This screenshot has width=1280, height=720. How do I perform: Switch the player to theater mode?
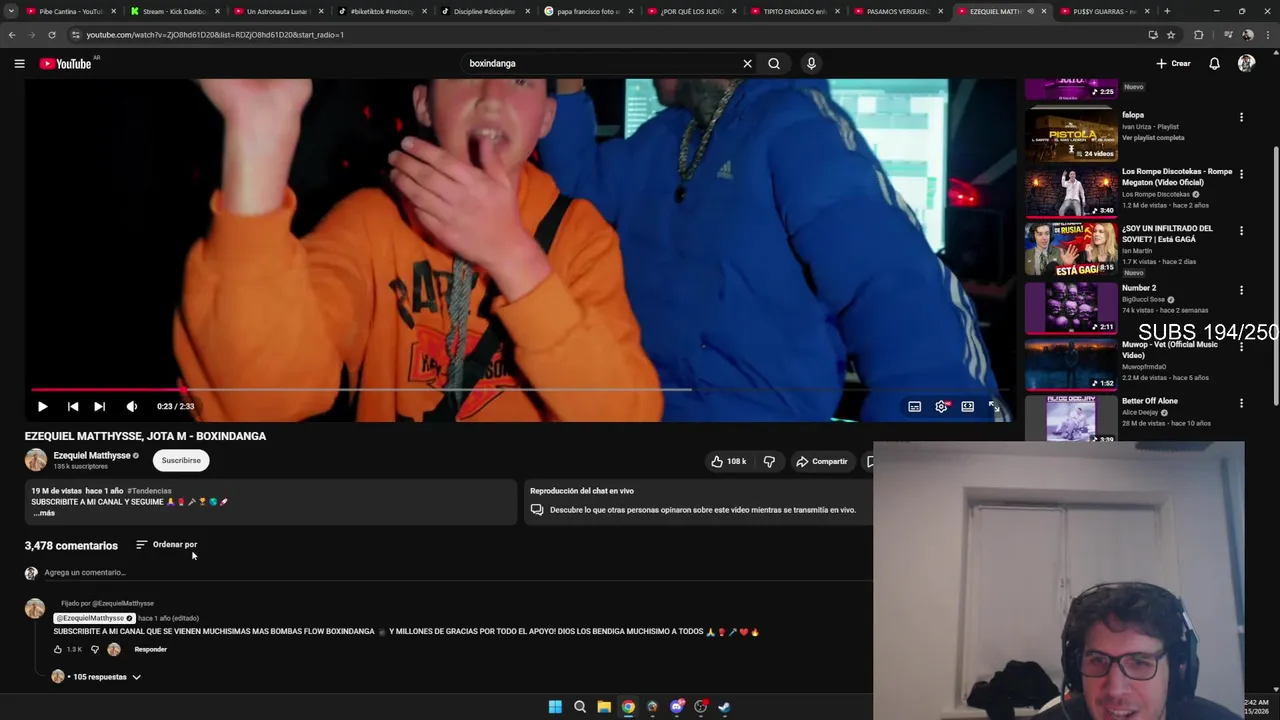(967, 407)
